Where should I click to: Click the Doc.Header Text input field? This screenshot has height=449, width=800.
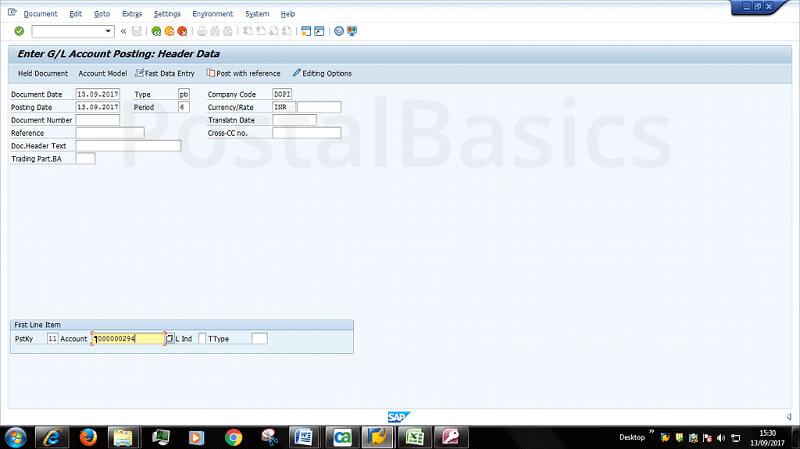point(128,146)
